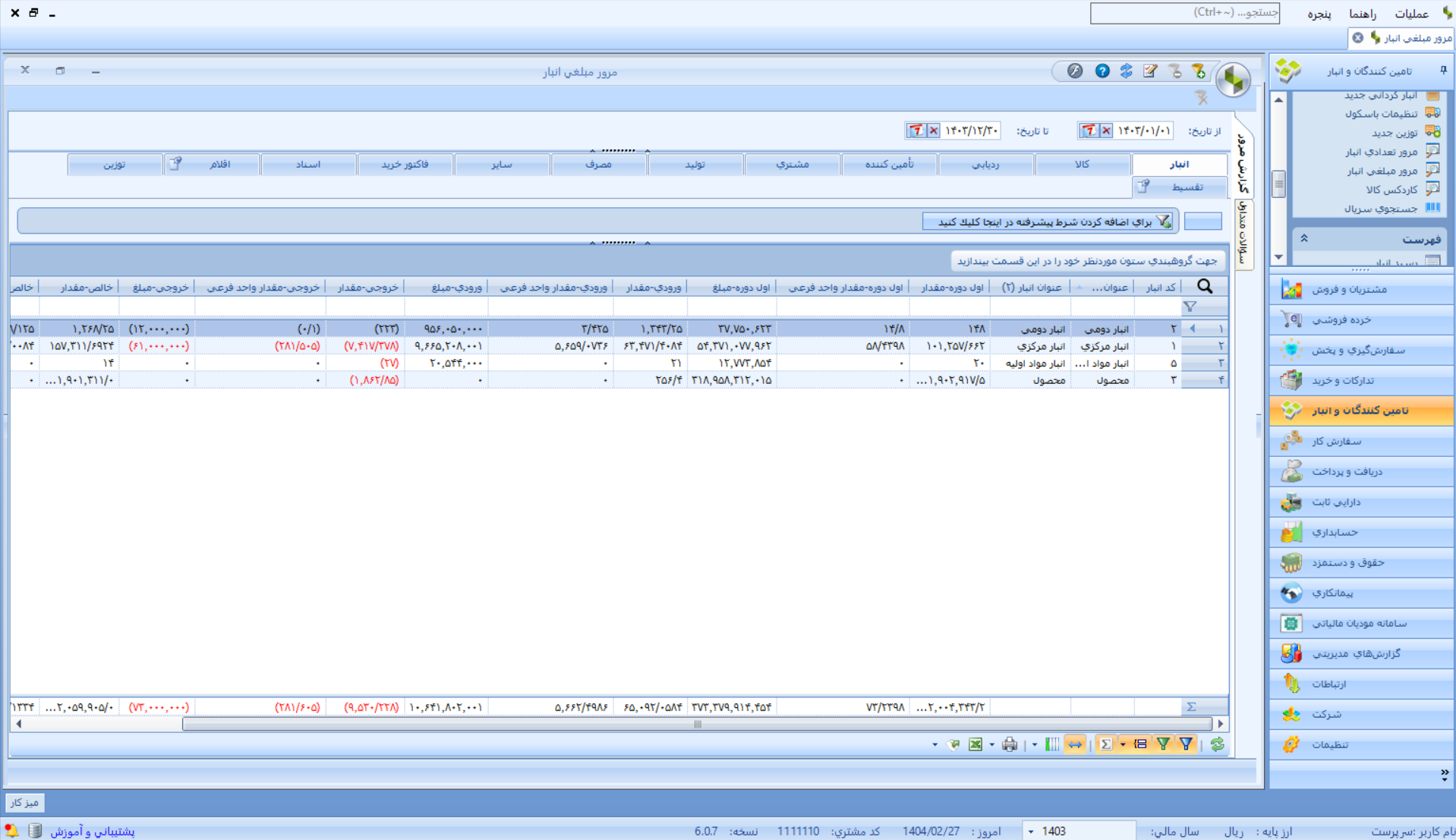Select the اقلام tab
Viewport: 1456px width, 840px height.
(212, 164)
